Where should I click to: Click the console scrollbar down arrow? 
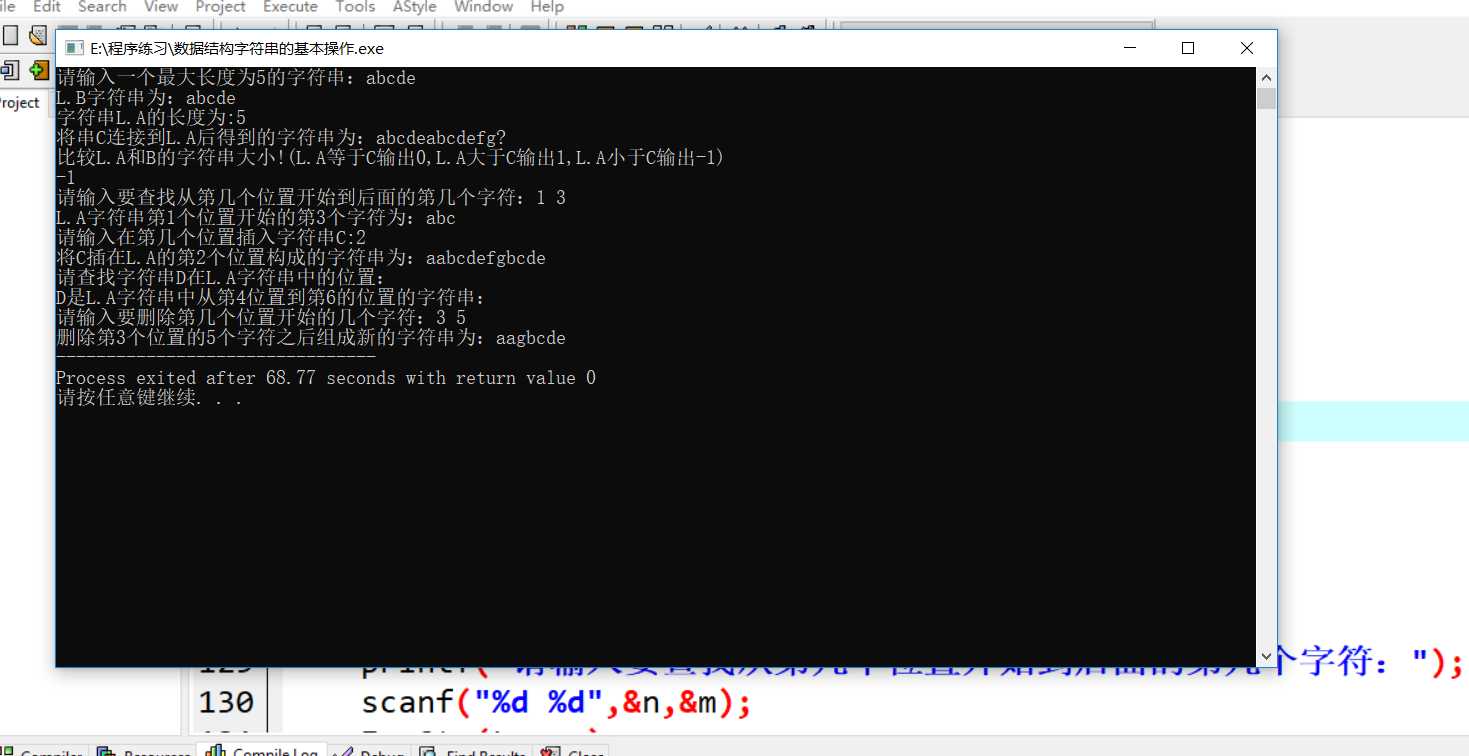[1267, 656]
